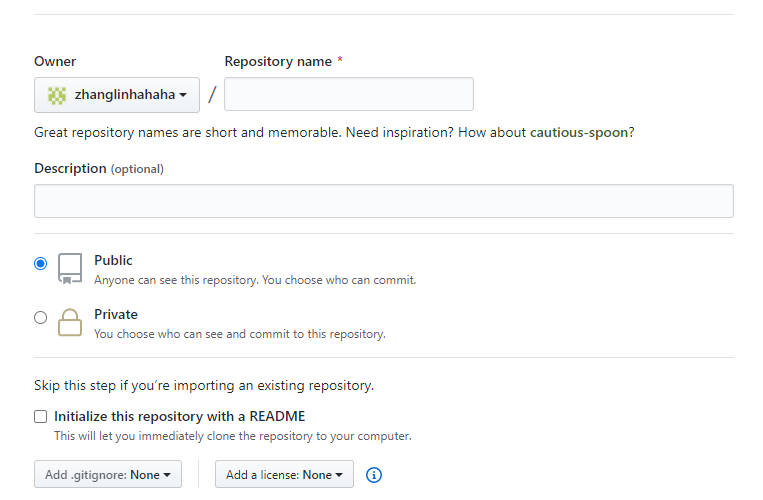Image resolution: width=763 pixels, height=500 pixels.
Task: Click the "Repository name" field label
Action: point(278,61)
